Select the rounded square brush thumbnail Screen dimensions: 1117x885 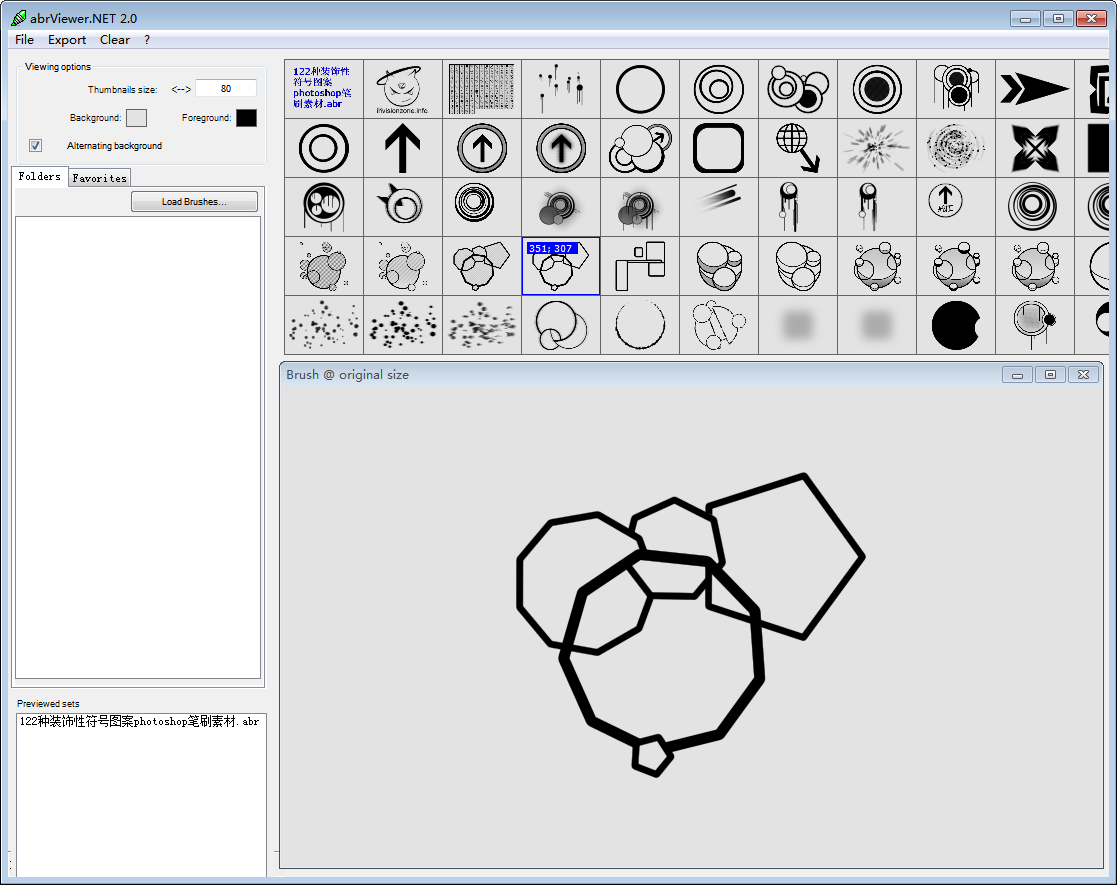(719, 148)
